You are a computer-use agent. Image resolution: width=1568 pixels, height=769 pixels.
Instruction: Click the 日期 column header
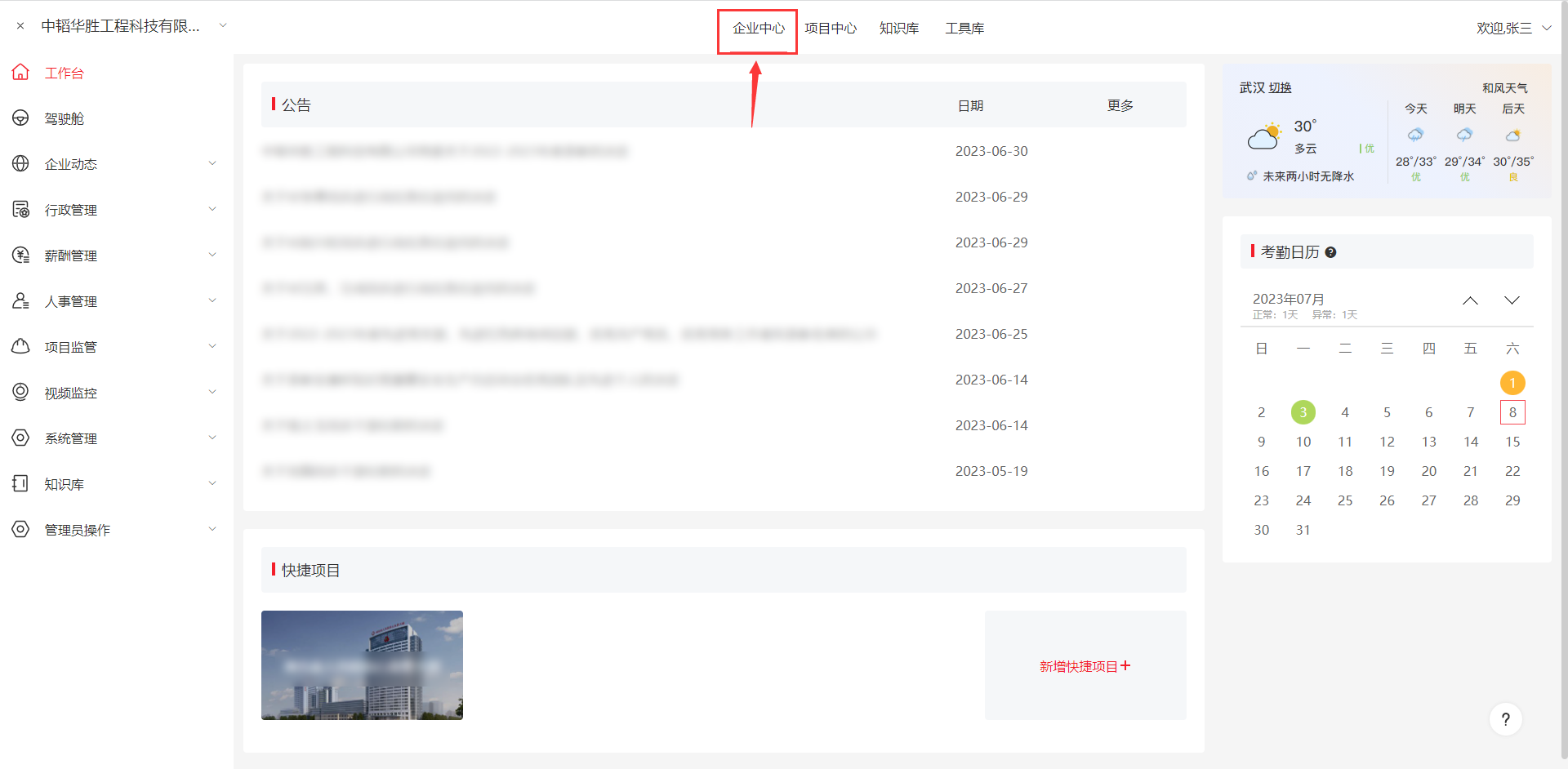pos(970,106)
